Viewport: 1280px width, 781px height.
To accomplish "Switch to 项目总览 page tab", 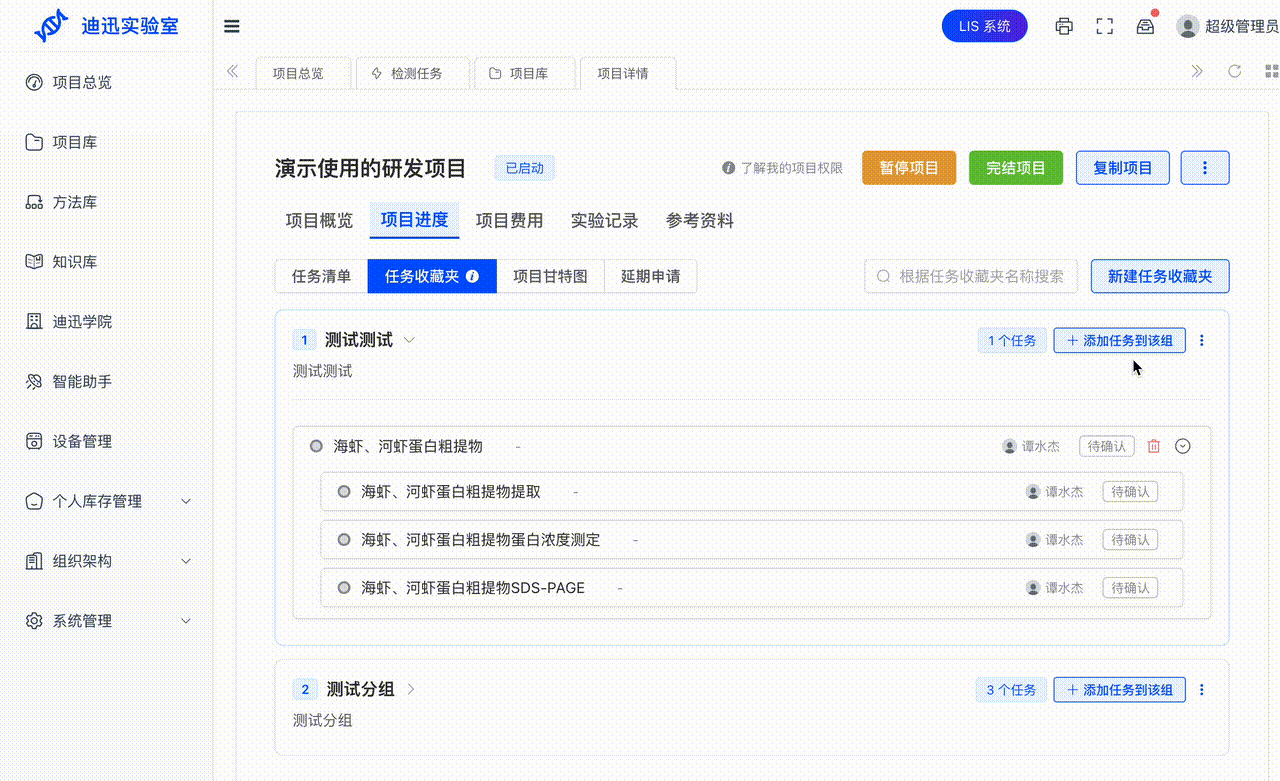I will click(x=303, y=73).
